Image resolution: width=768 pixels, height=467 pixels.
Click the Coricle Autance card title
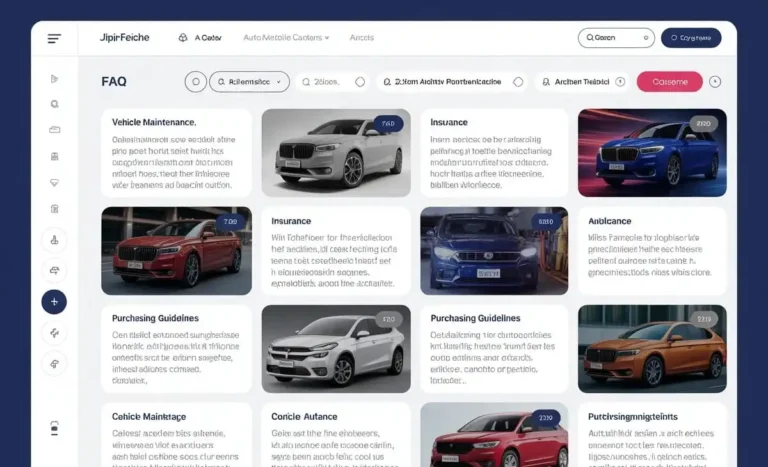click(x=304, y=417)
